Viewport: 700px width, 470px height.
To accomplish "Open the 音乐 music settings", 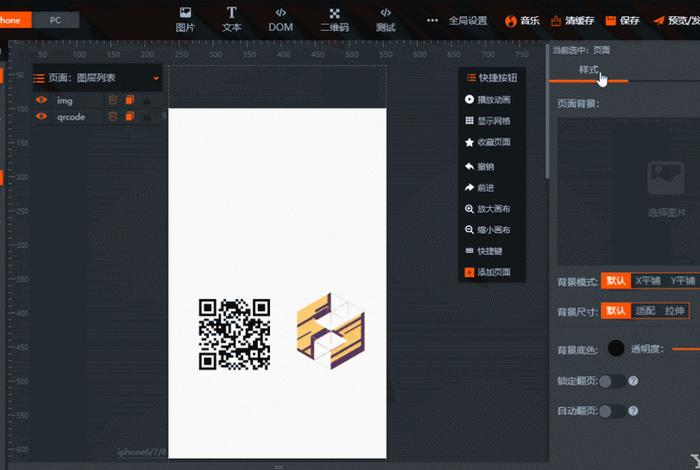I will pos(522,21).
